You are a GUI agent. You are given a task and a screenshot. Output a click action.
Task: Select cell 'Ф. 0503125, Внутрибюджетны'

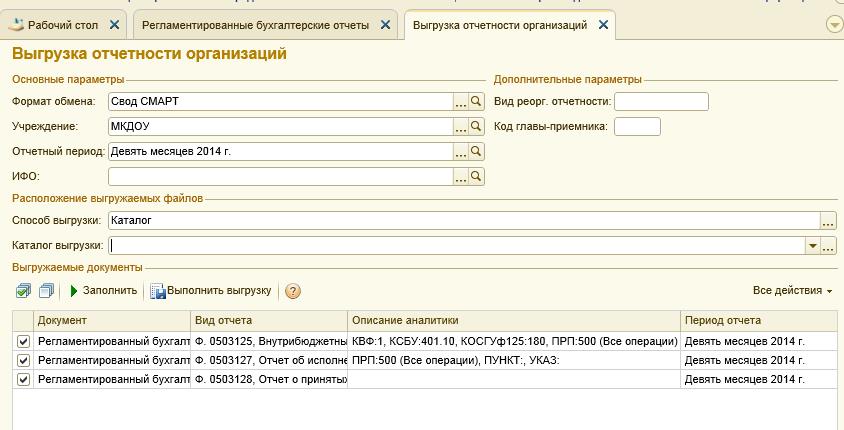click(x=269, y=341)
